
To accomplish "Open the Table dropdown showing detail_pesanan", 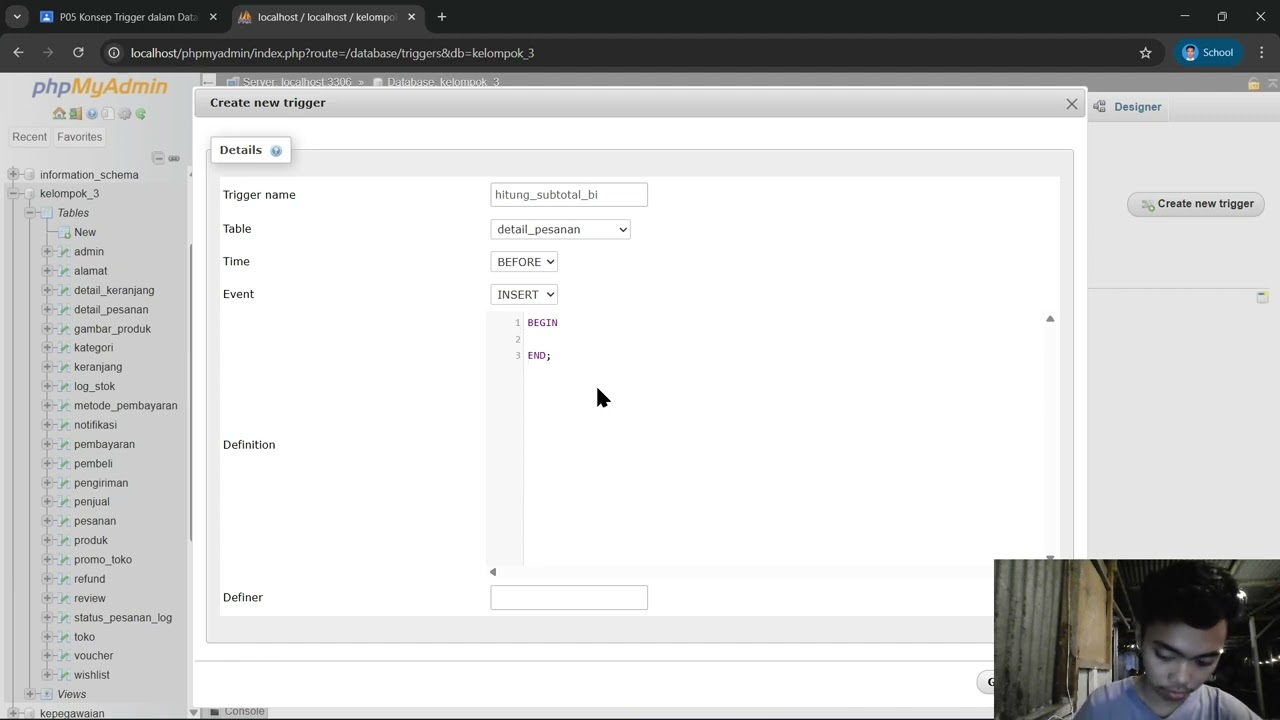I will (560, 229).
